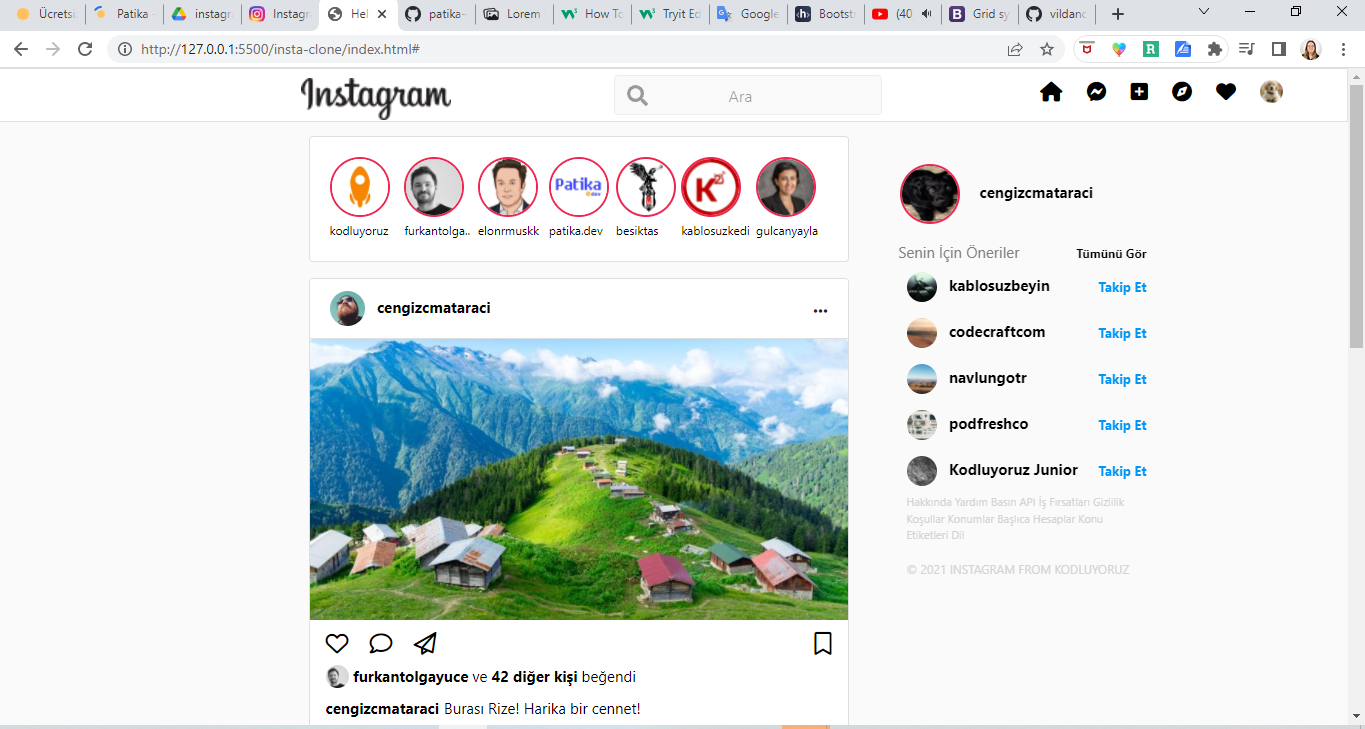This screenshot has height=729, width=1365.
Task: Click the Instagram logo
Action: [376, 97]
